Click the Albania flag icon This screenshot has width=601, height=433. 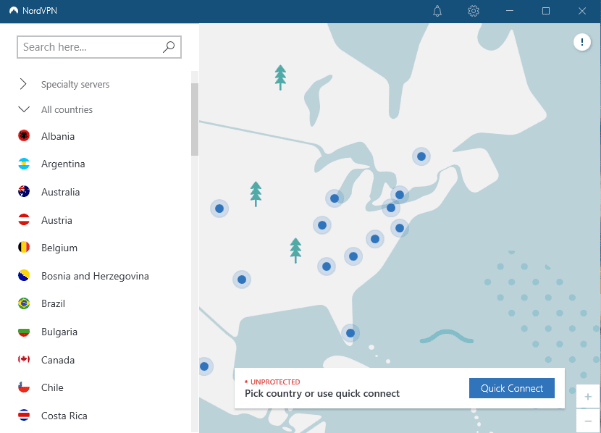24,136
